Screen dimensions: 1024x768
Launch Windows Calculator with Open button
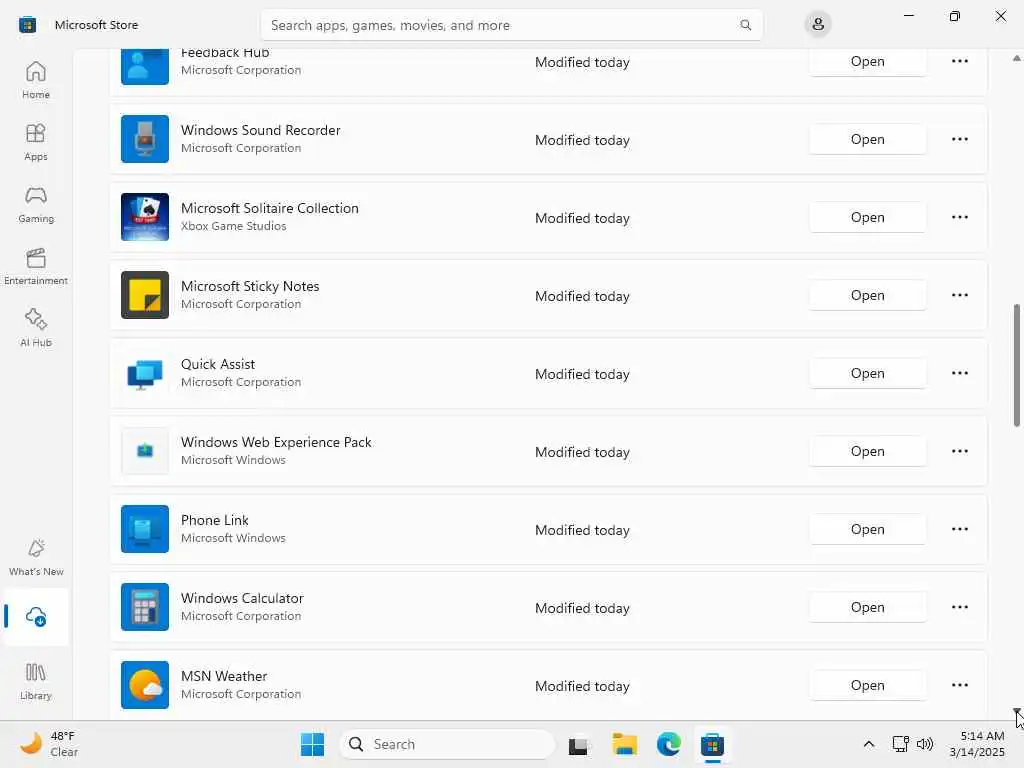(867, 607)
